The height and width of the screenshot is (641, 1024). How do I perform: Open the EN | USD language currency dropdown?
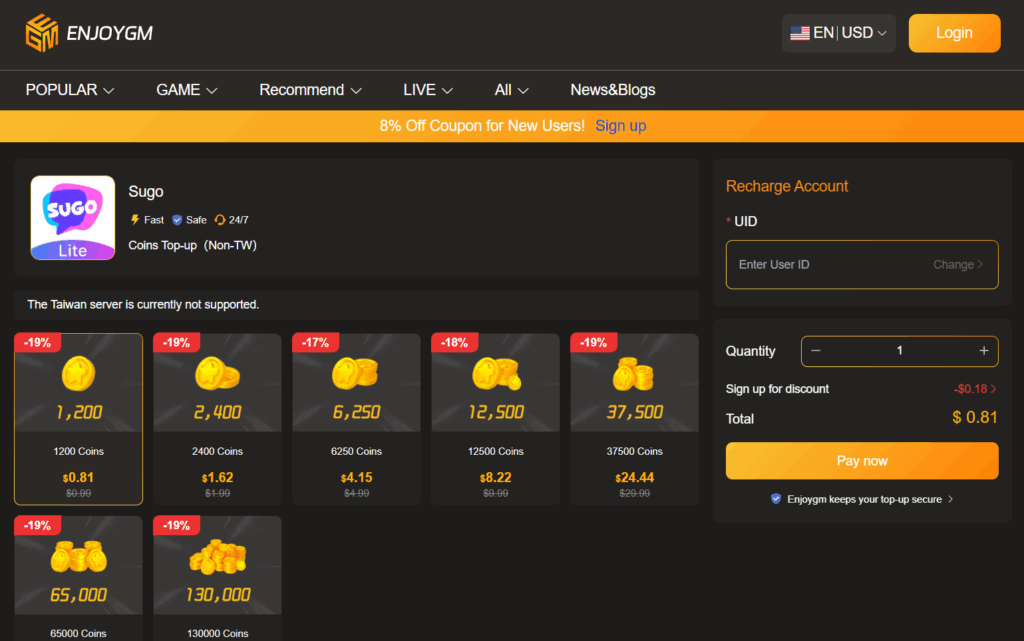click(838, 33)
